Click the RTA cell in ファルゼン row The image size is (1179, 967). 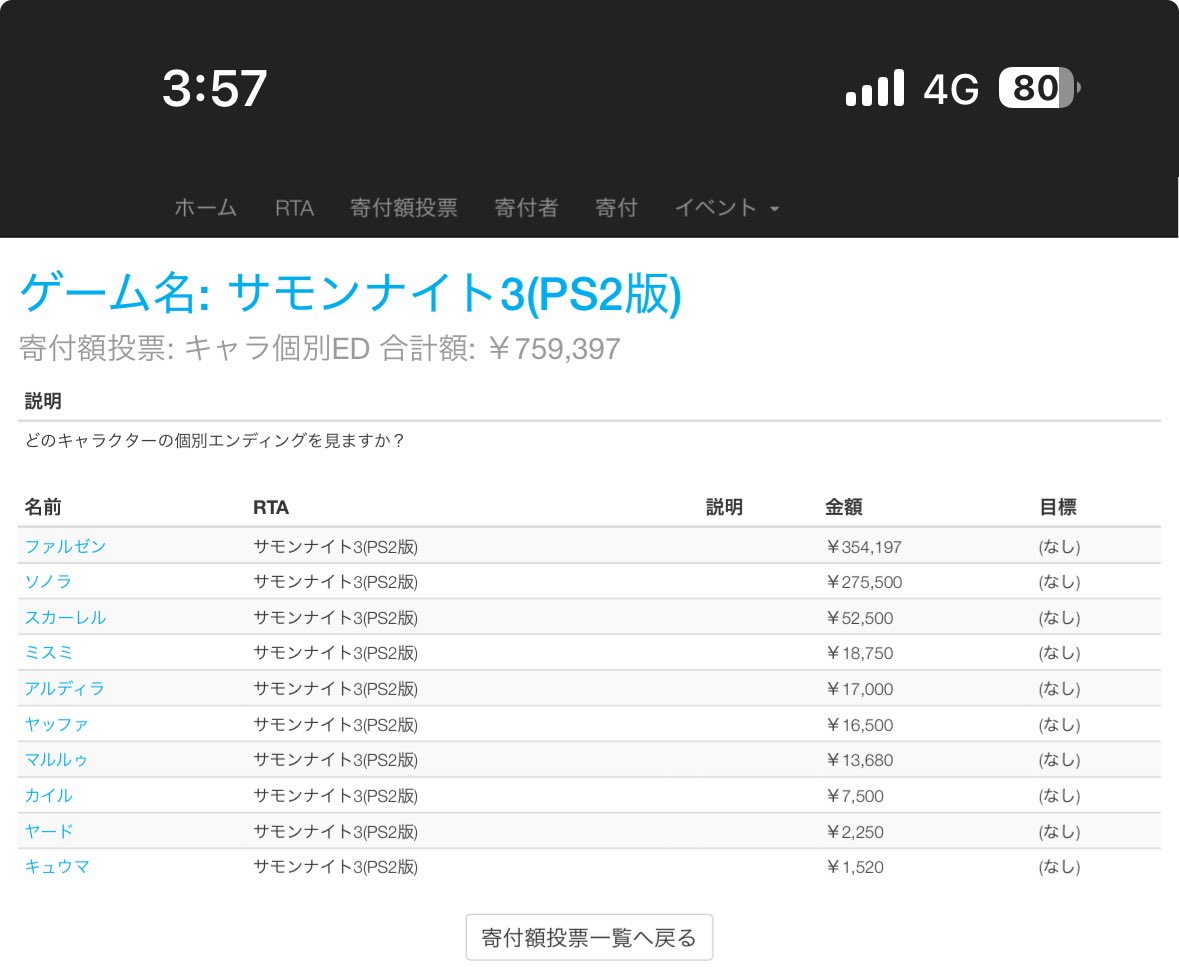coord(335,547)
